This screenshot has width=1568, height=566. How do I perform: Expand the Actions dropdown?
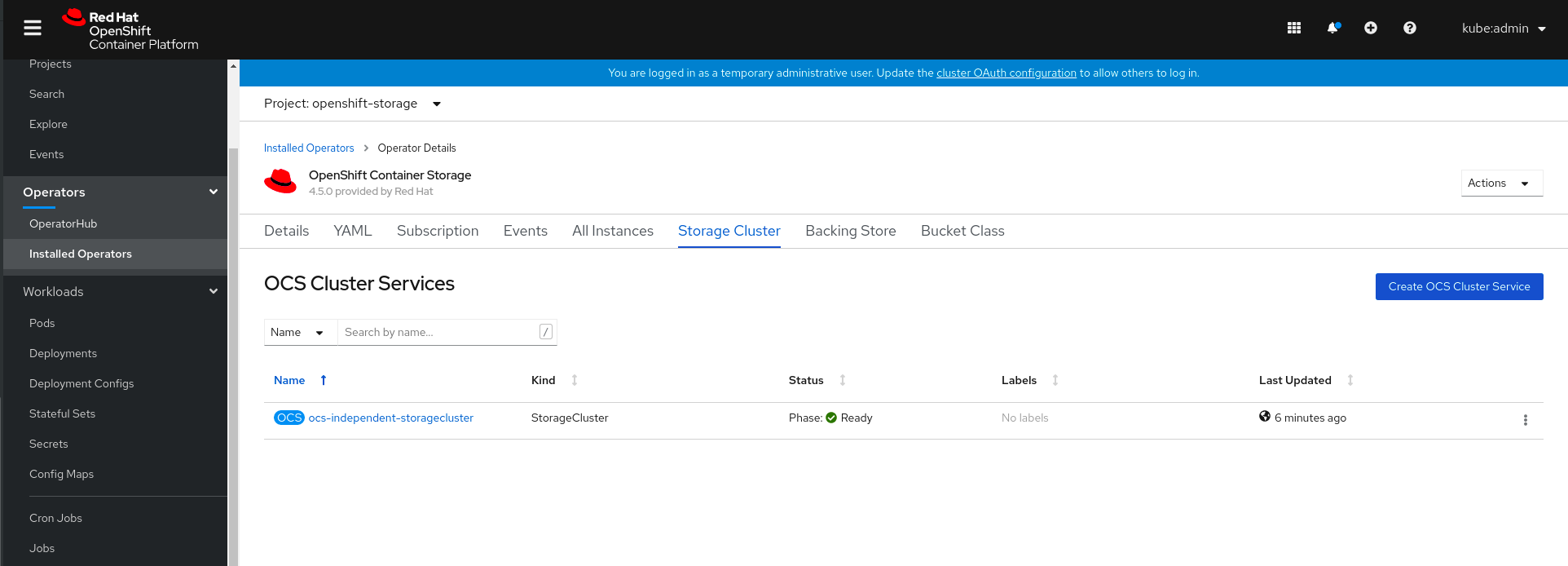click(1501, 184)
